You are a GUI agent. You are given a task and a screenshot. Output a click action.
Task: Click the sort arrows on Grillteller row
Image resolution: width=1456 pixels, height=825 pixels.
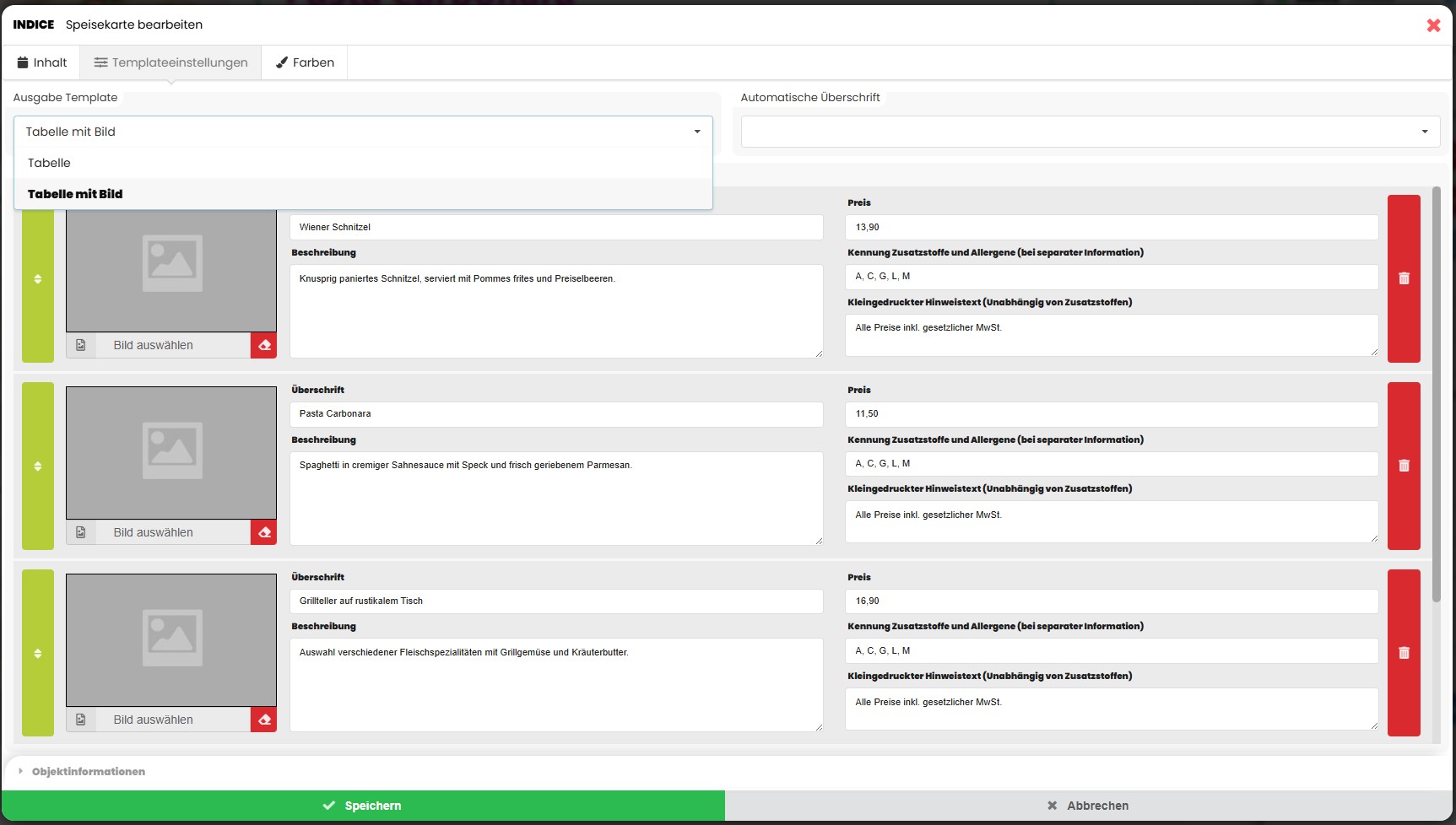38,654
